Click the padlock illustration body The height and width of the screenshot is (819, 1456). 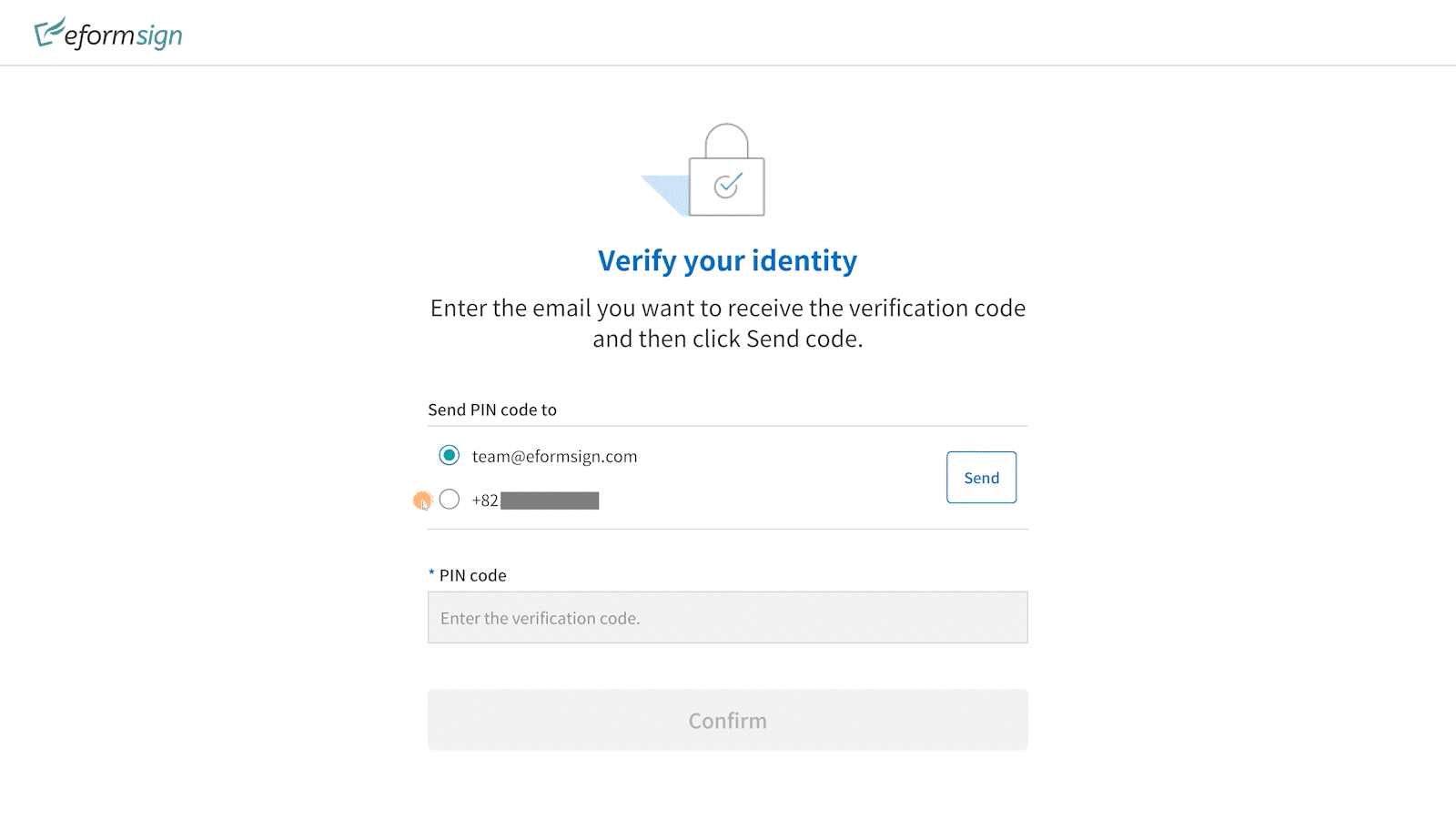tap(726, 187)
